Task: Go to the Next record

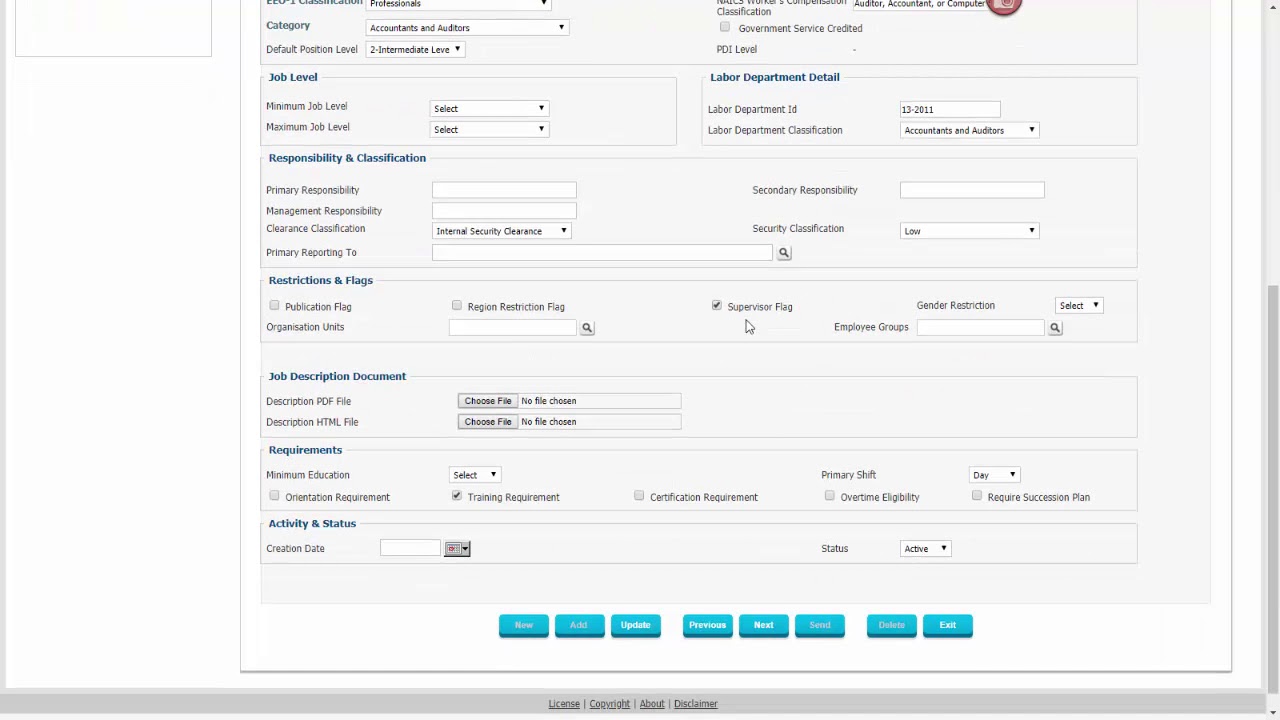Action: (764, 625)
